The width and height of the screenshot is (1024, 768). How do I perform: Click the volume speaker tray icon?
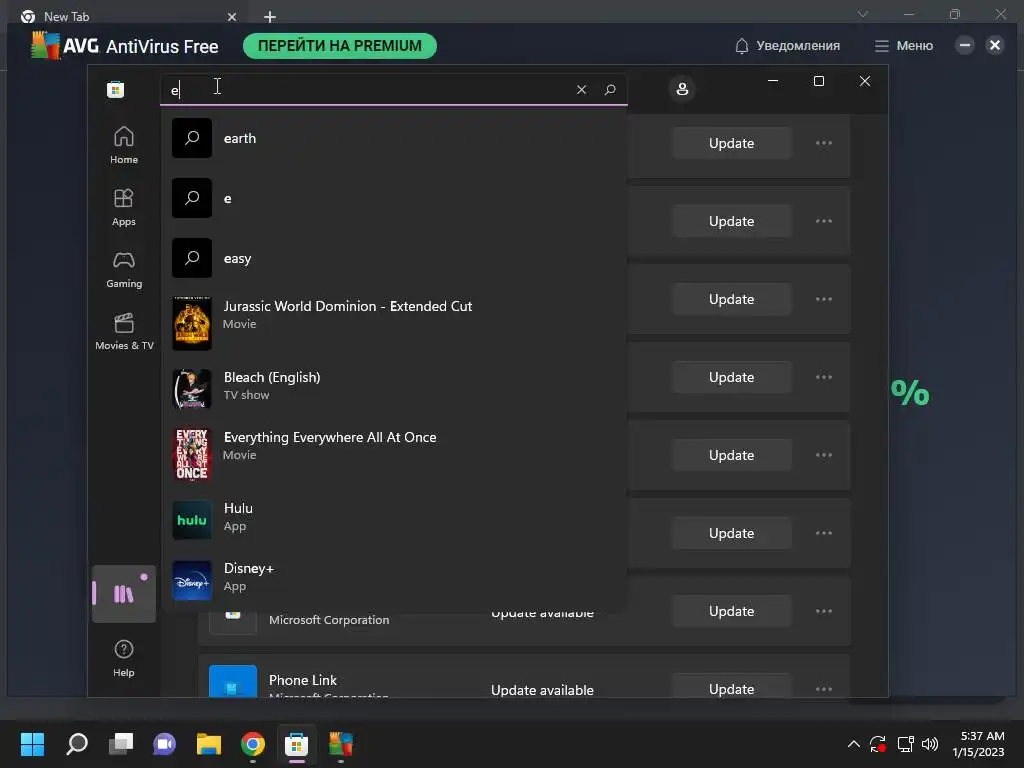click(929, 744)
